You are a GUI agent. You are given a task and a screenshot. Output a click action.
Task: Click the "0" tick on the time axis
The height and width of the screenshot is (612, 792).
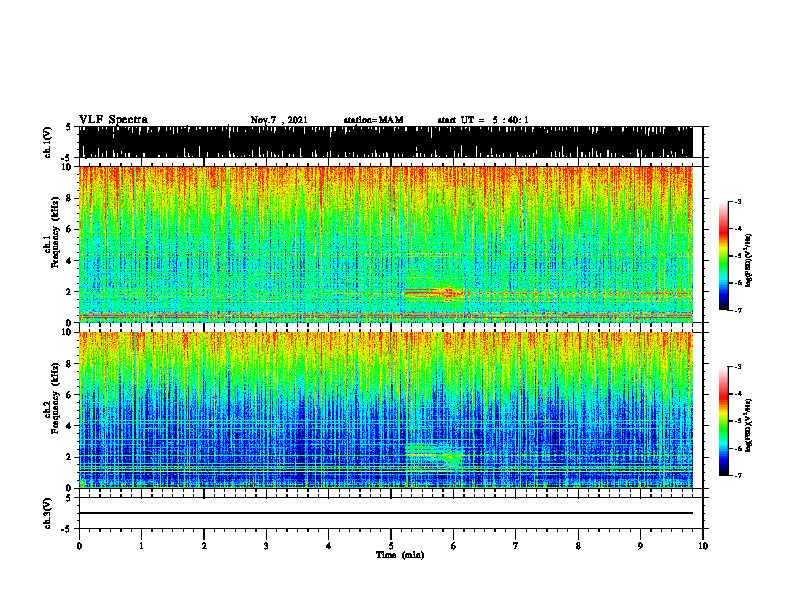coord(79,546)
